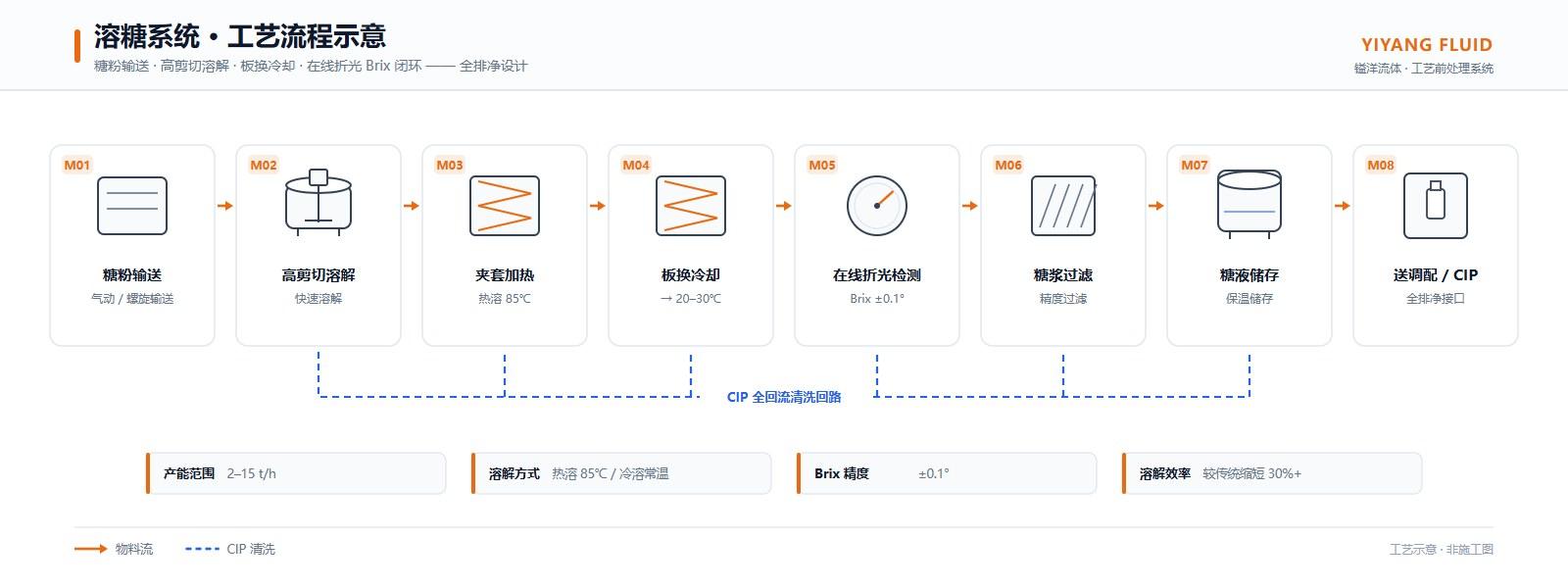Click the 板换冷却 step title
Viewport: 1568px width, 588px height.
tap(691, 275)
